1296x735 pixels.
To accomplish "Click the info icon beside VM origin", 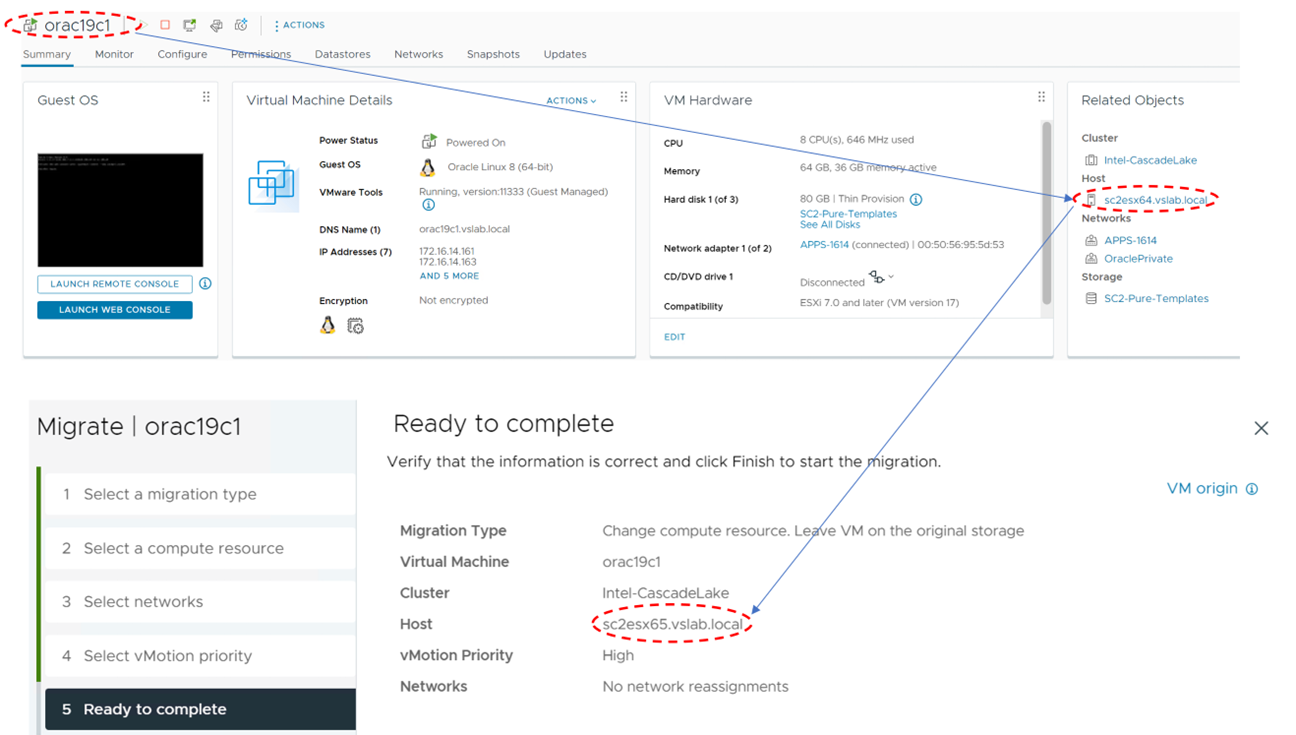I will 1252,489.
